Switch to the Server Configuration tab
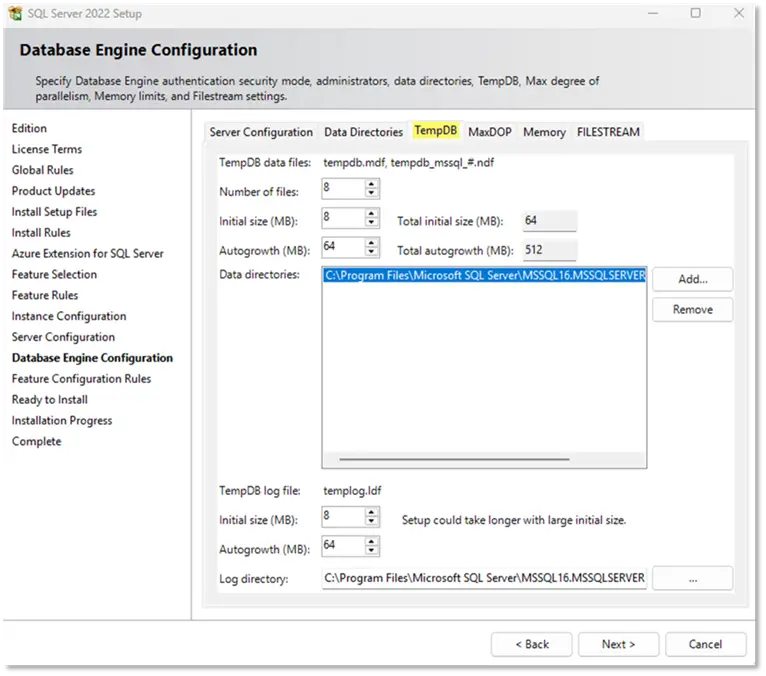This screenshot has height=676, width=766. click(x=261, y=132)
